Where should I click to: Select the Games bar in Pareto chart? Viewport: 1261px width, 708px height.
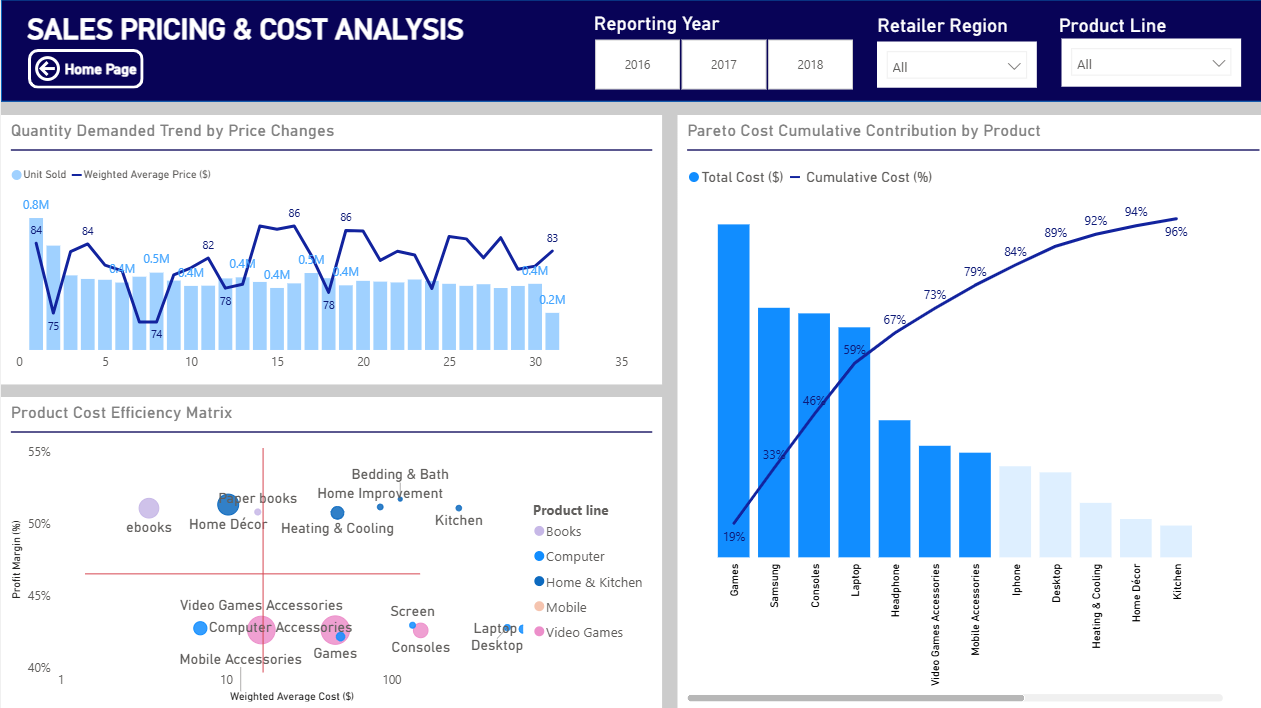coord(733,390)
